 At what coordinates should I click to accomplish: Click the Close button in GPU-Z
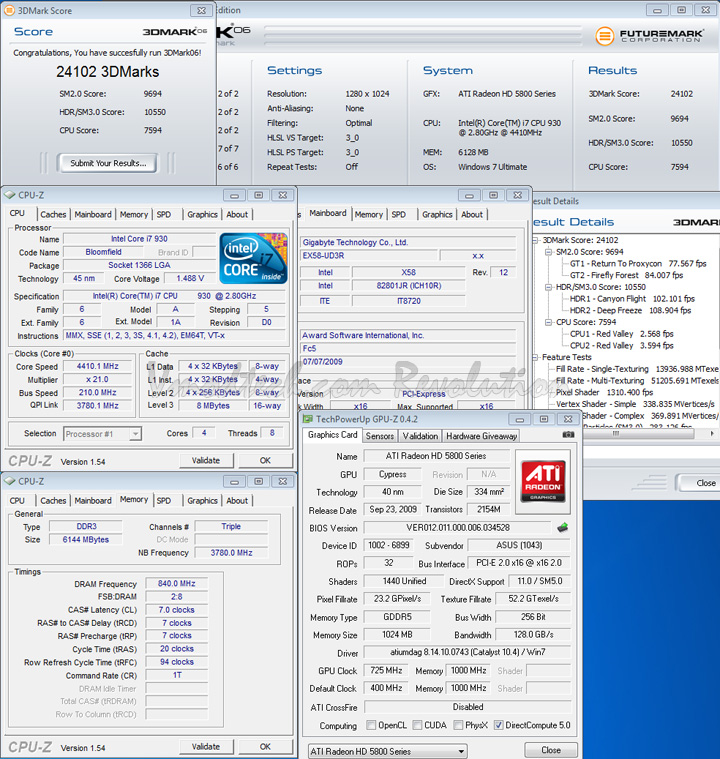551,750
